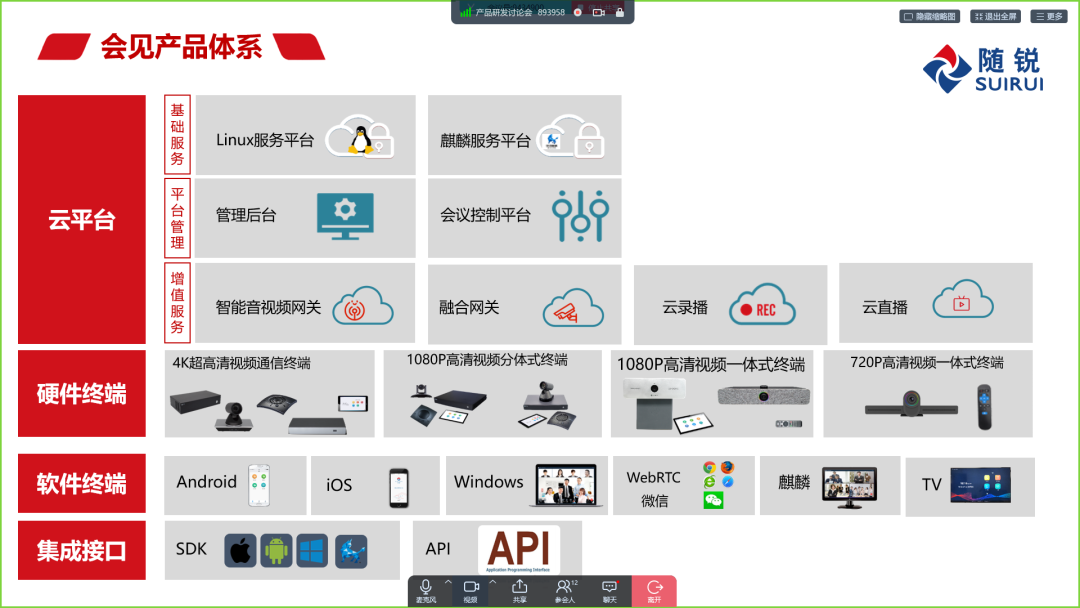Toggle the video camera button
Screen dimensions: 1080x608
point(471,589)
